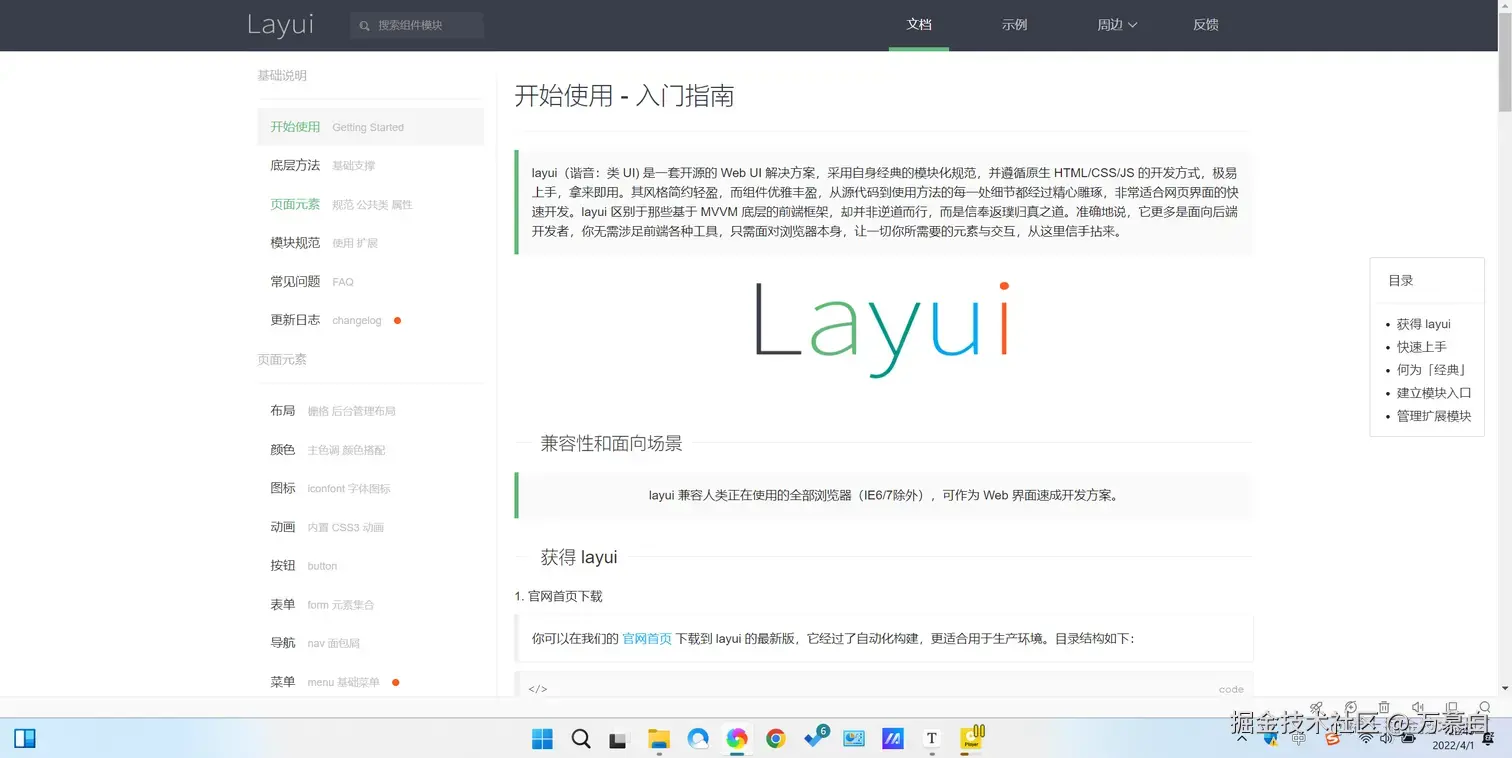Viewport: 1512px width, 758px height.
Task: Open 页面元素 规范 公共类 属性 sidebar item
Action: click(x=370, y=204)
